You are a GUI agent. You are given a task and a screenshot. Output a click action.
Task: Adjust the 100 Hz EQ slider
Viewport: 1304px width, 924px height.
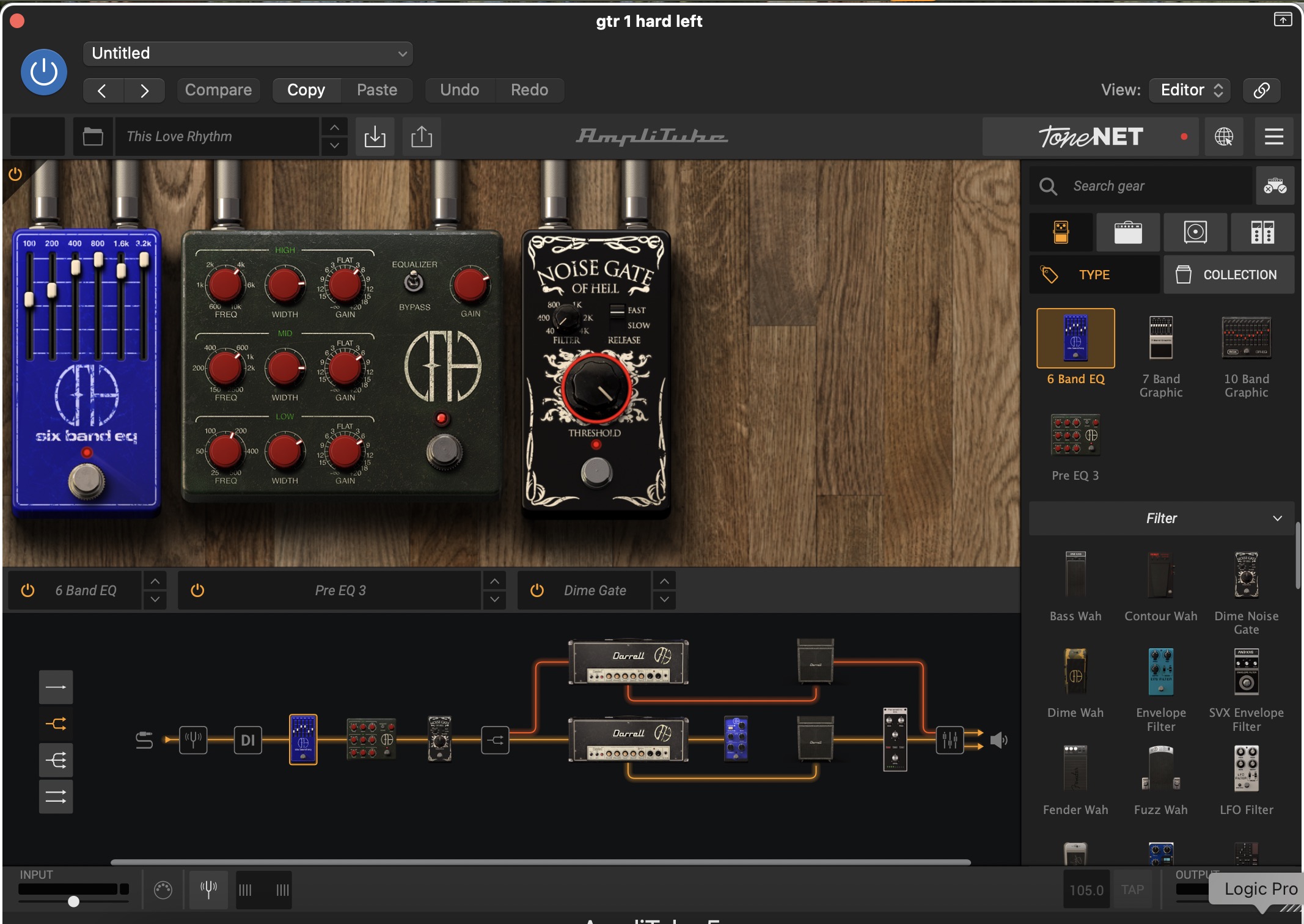29,299
